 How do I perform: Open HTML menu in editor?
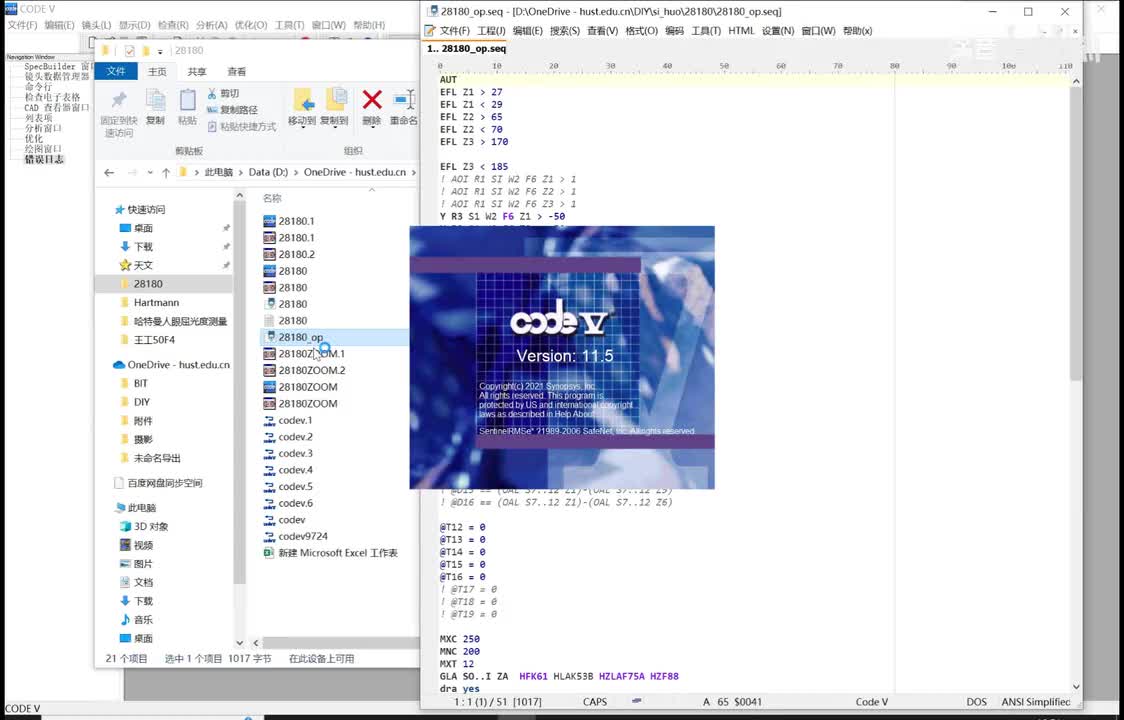click(x=741, y=31)
